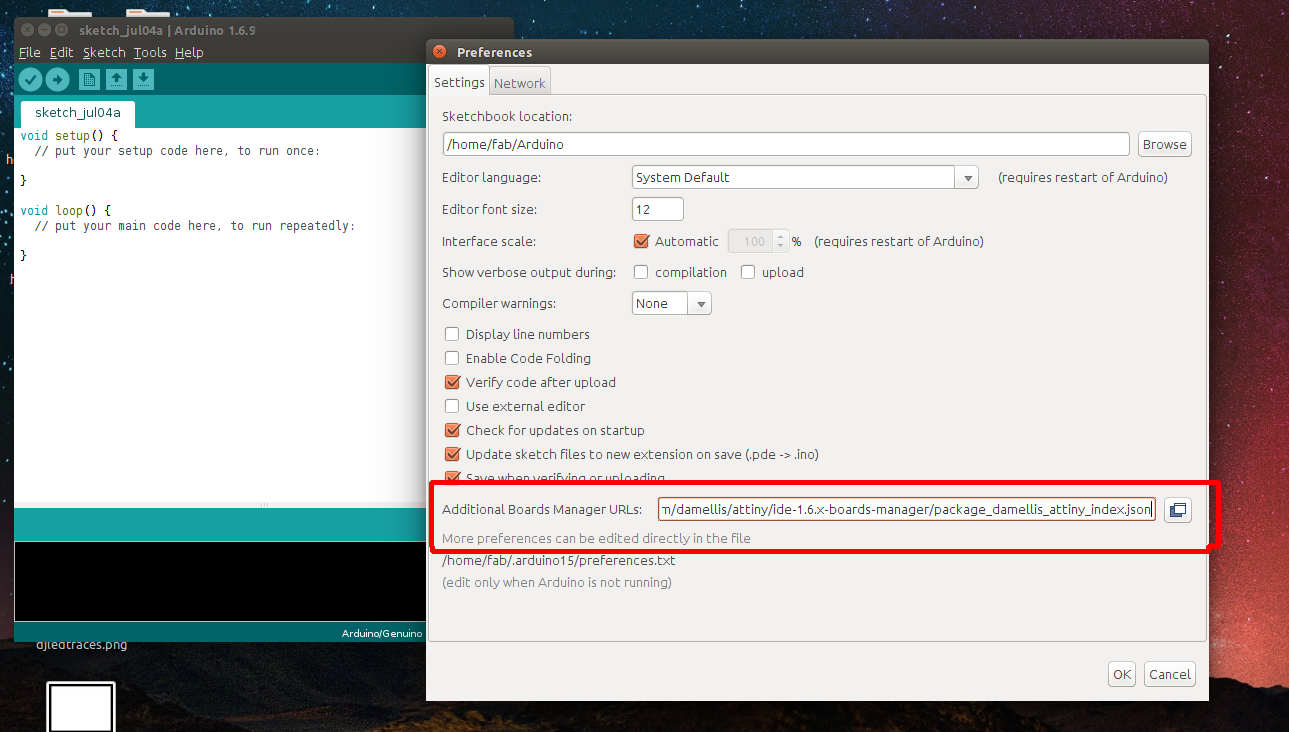Click the 'Additional Boards Manager URLs:' label
Screen dimensions: 1289x732
pyautogui.click(x=542, y=510)
